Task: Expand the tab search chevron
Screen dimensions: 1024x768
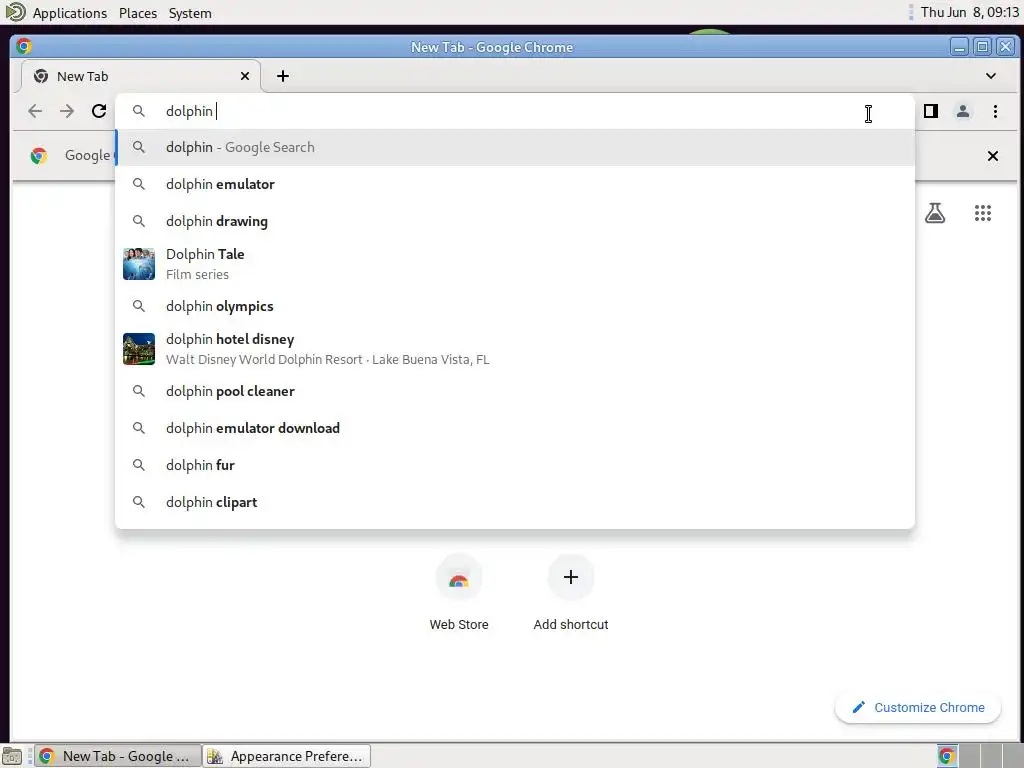Action: coord(991,76)
